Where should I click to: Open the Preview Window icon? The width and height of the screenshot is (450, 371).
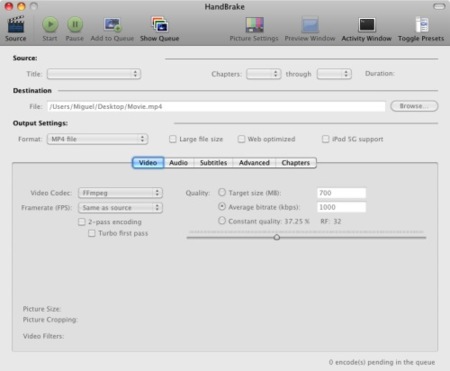[310, 25]
